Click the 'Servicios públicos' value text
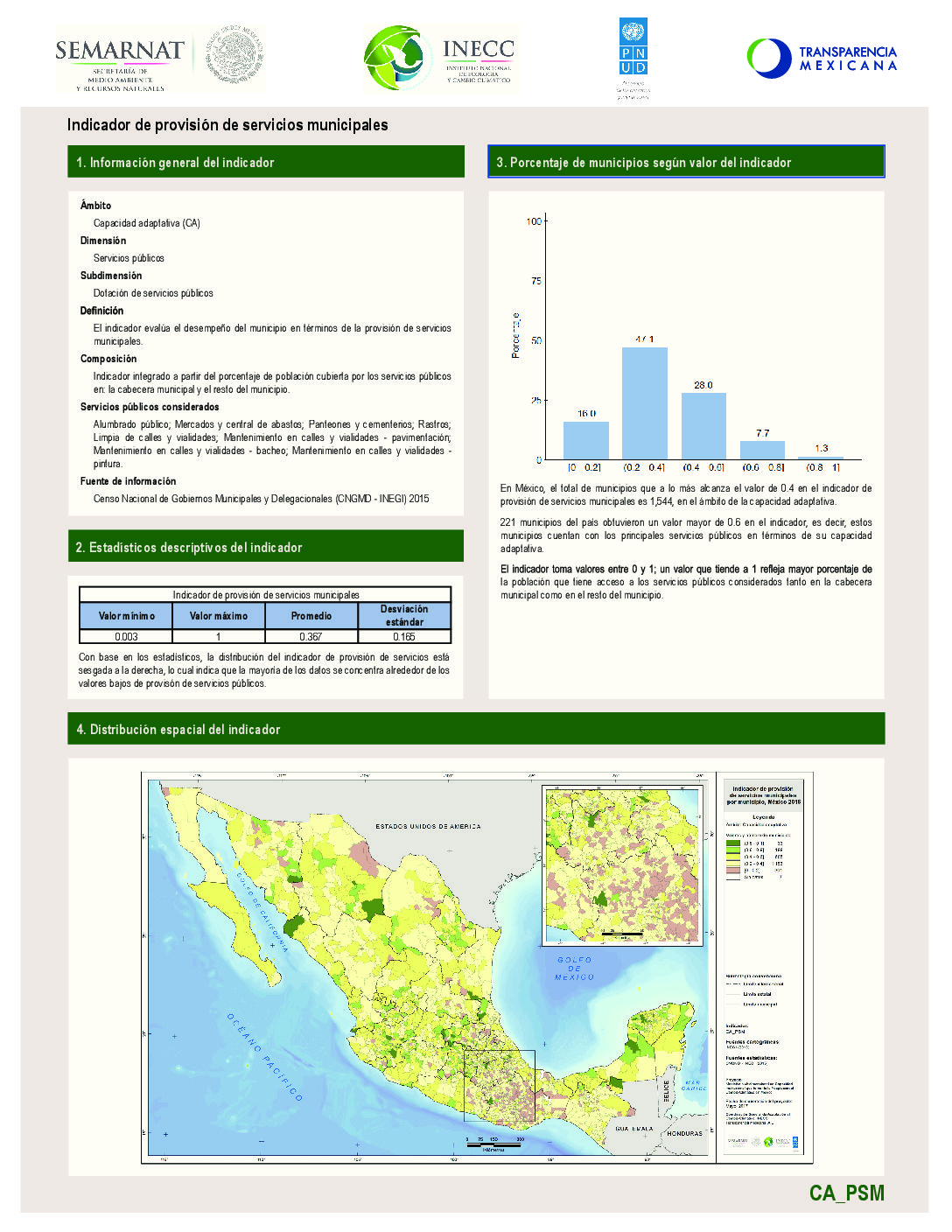 coord(129,258)
